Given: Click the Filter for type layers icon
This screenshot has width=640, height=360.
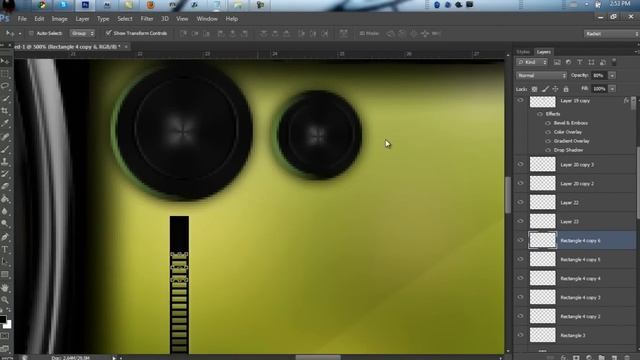Looking at the screenshot, I should 580,62.
